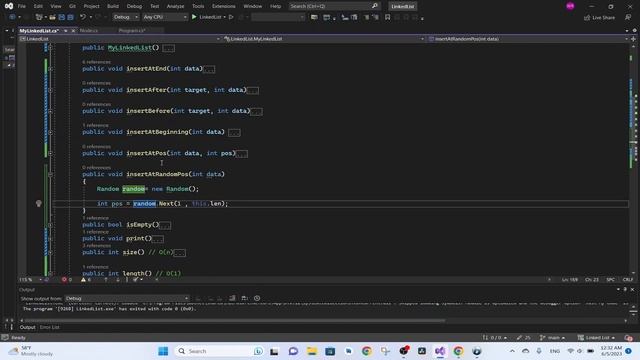The width and height of the screenshot is (640, 360).
Task: Select the Output tab at bottom
Action: 27,327
